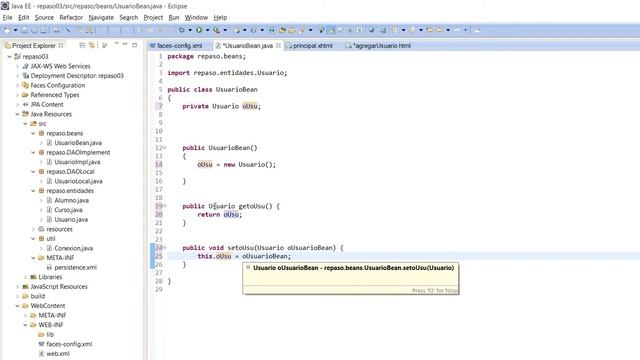Open the Edit menu
Viewport: 640px width, 360px height.
(x=24, y=18)
